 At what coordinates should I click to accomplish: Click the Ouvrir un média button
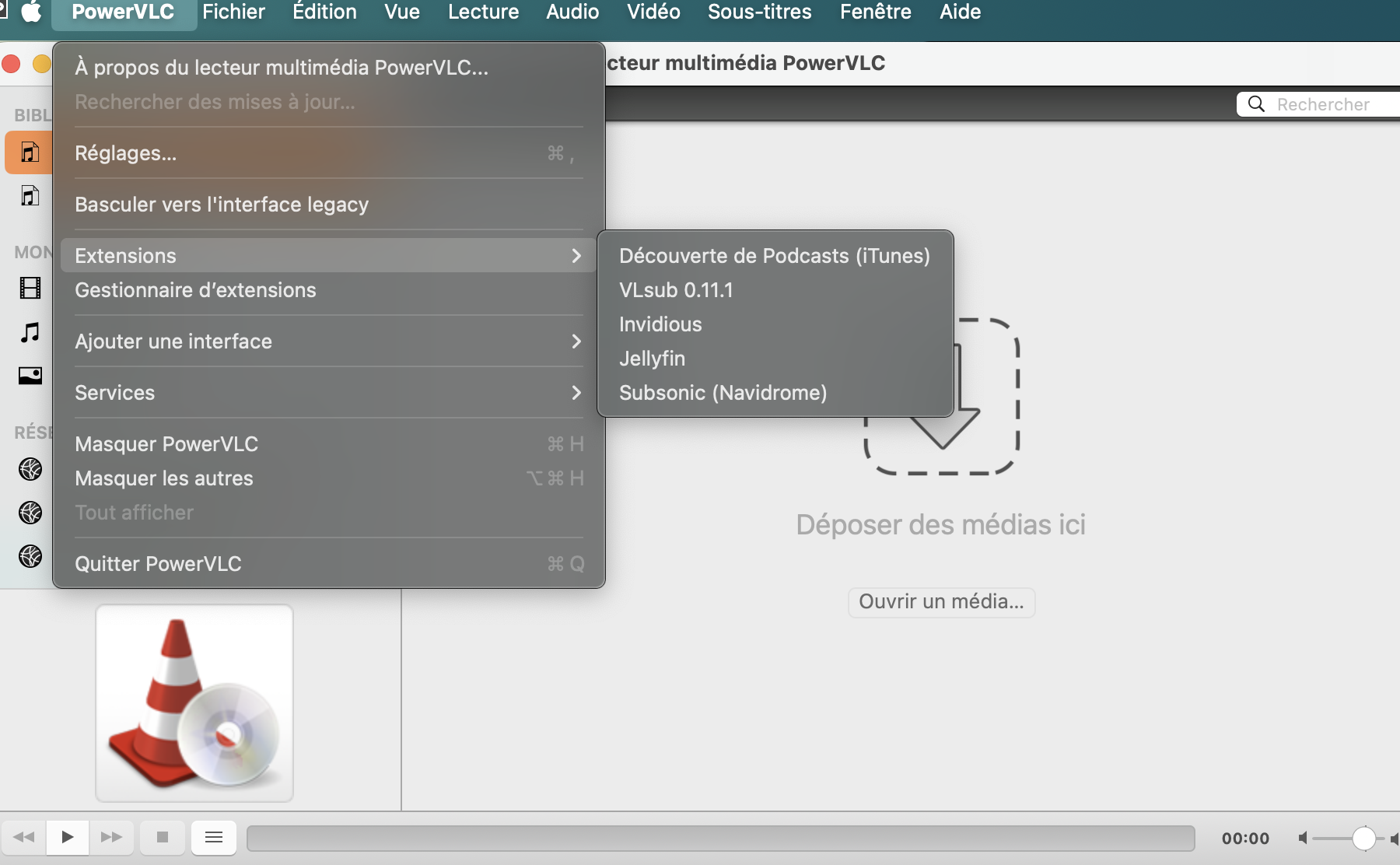tap(941, 602)
